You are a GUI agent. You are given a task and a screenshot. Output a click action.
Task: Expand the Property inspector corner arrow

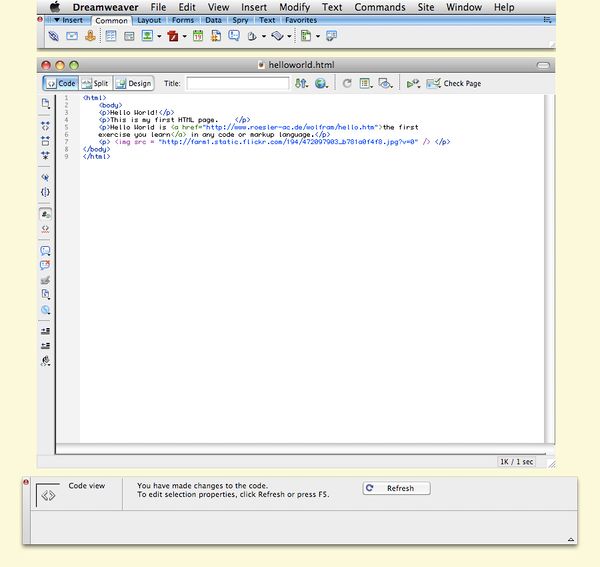tap(570, 539)
